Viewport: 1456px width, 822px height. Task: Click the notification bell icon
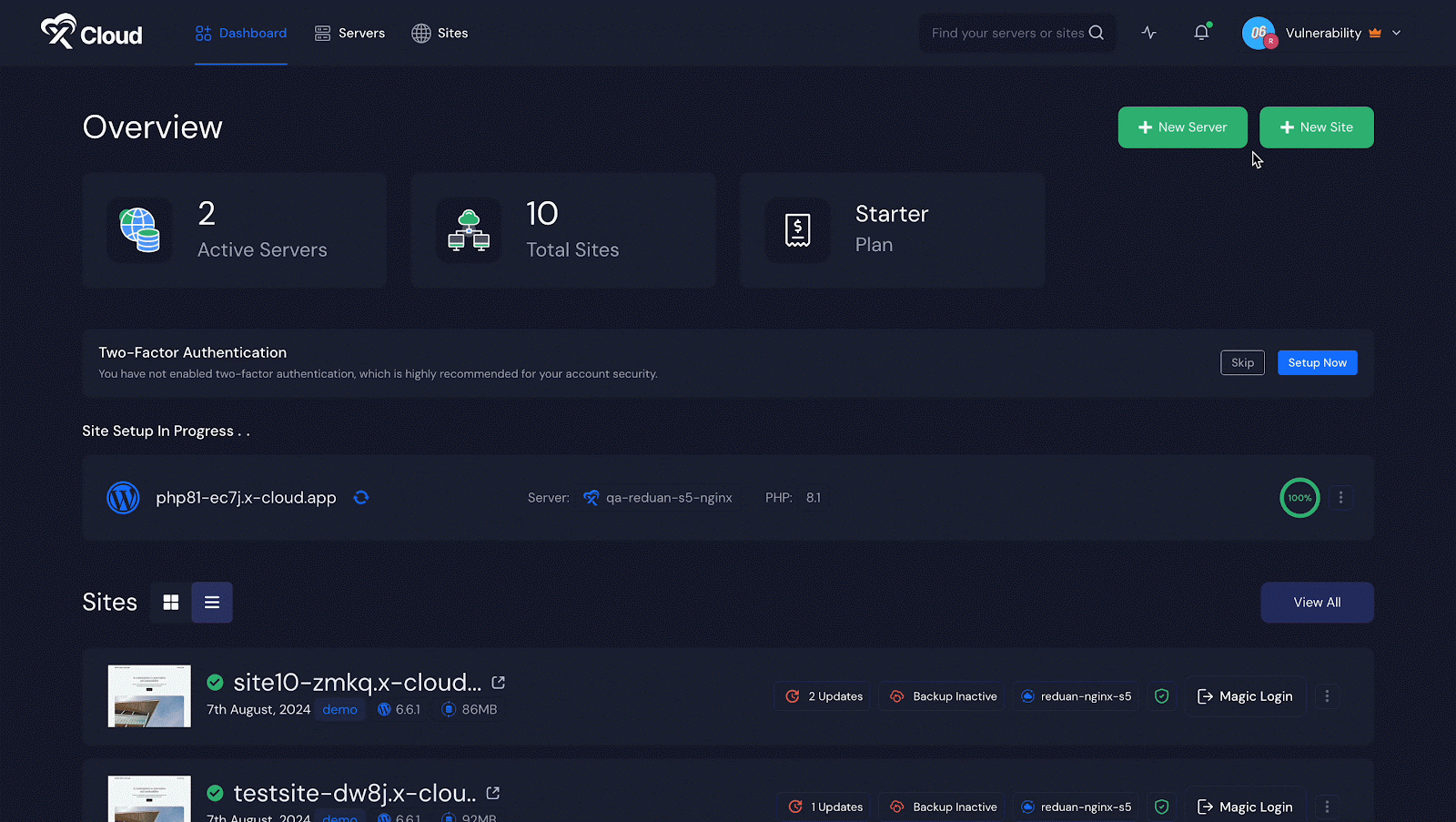pos(1201,32)
